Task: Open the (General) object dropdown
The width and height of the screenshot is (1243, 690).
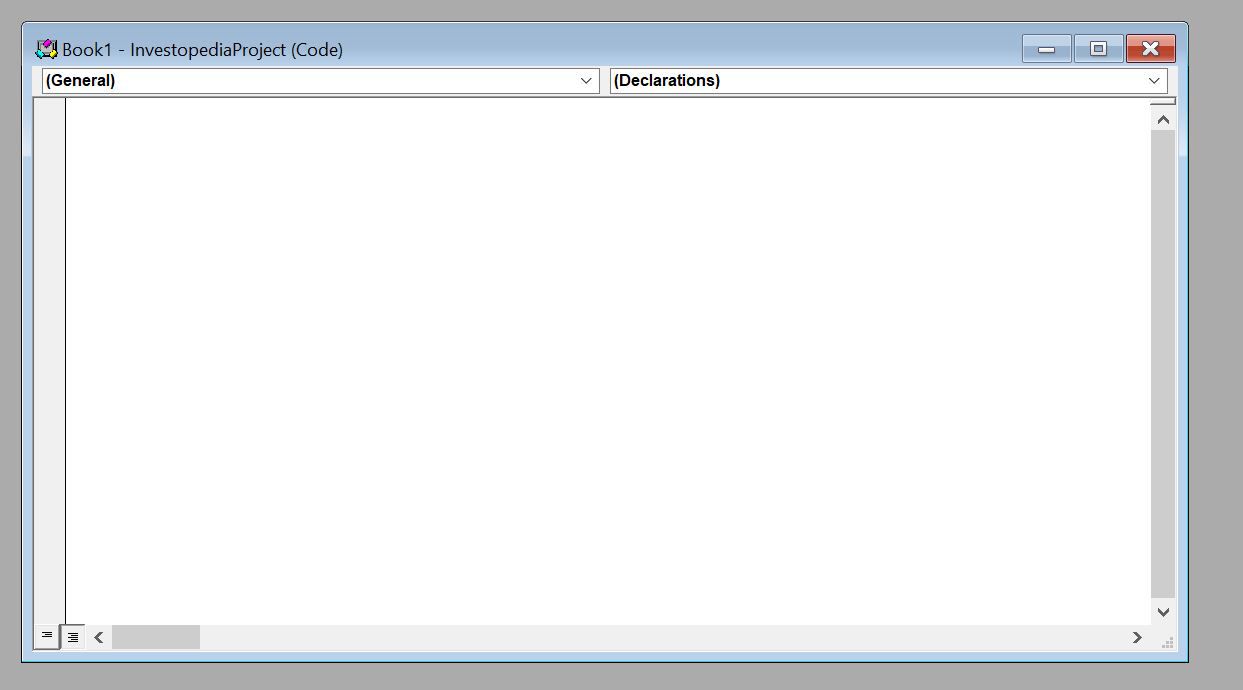Action: tap(320, 81)
